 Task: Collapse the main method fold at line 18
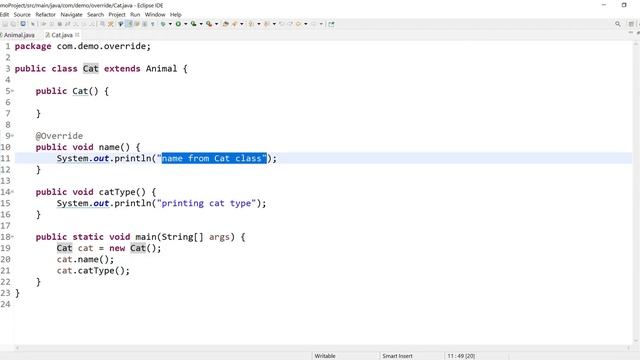(x=13, y=237)
